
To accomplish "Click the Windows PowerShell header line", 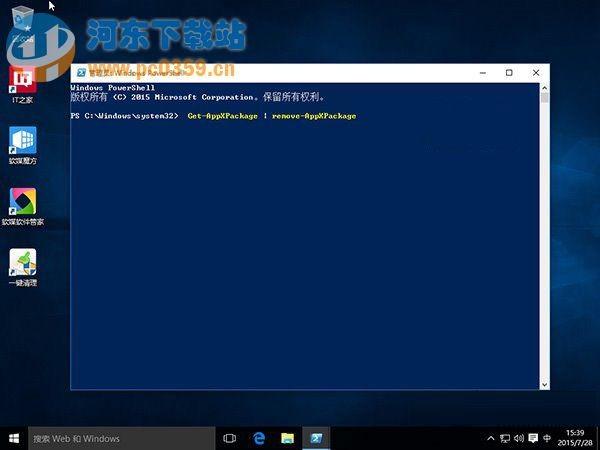I will point(112,88).
